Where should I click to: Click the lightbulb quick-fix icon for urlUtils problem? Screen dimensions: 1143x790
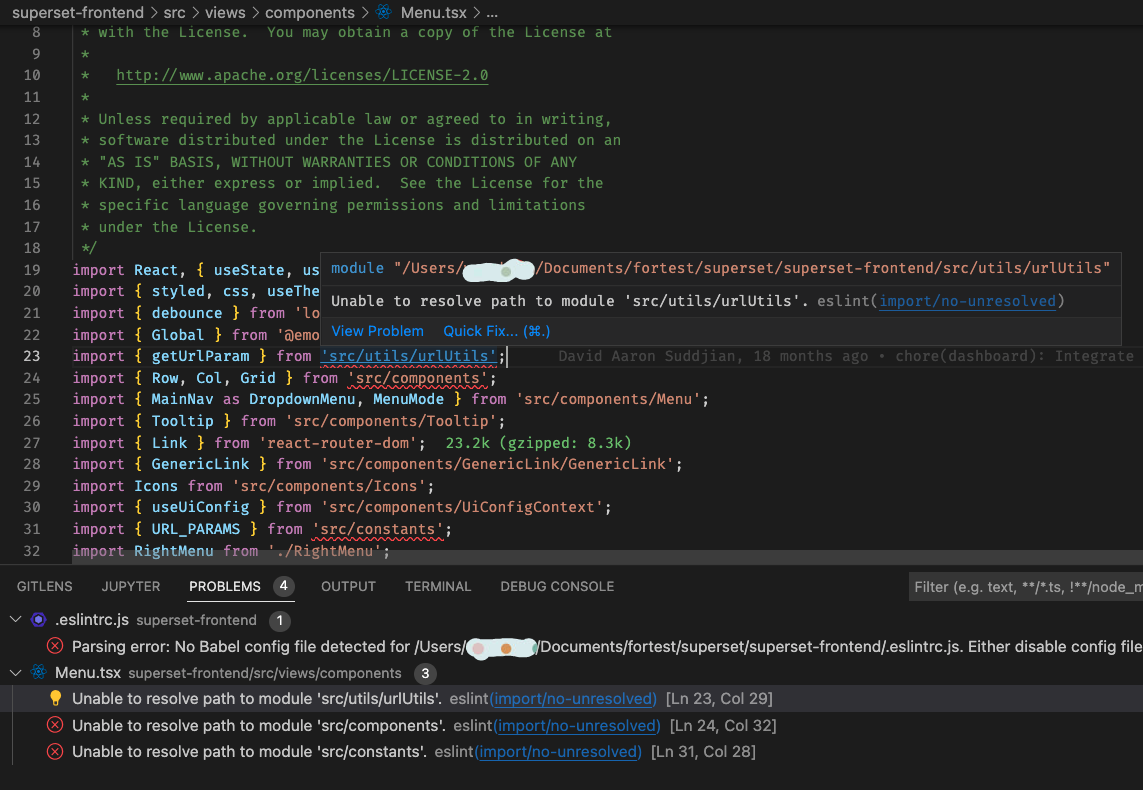tap(55, 698)
